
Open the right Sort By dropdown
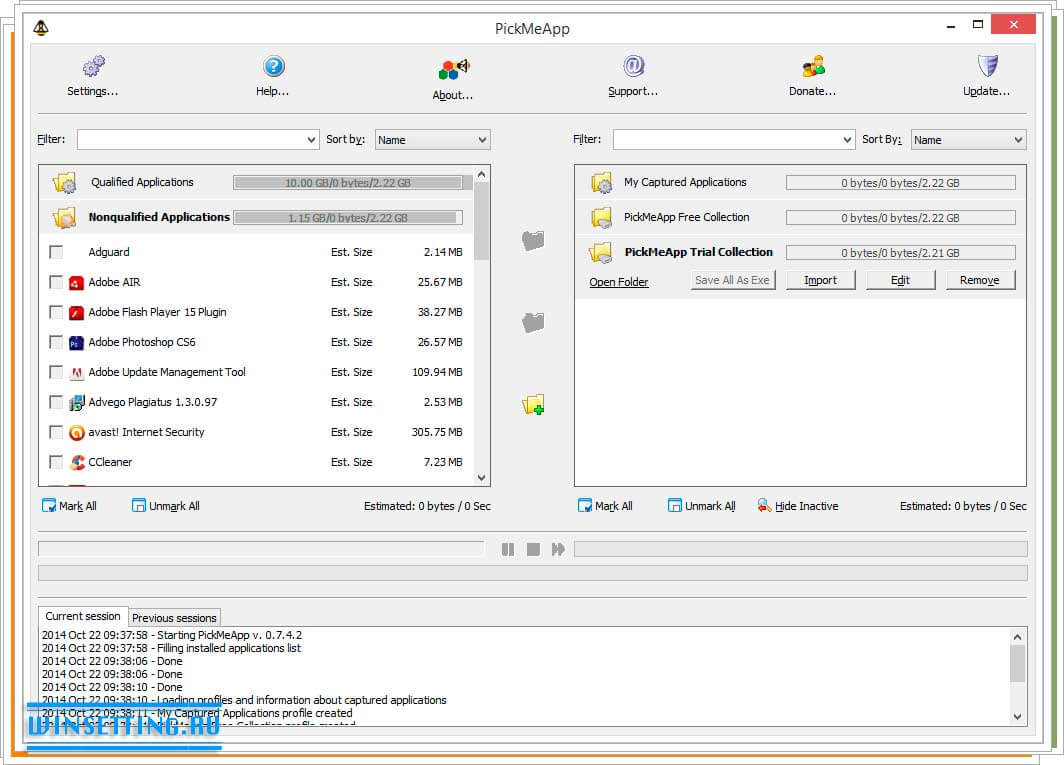968,140
